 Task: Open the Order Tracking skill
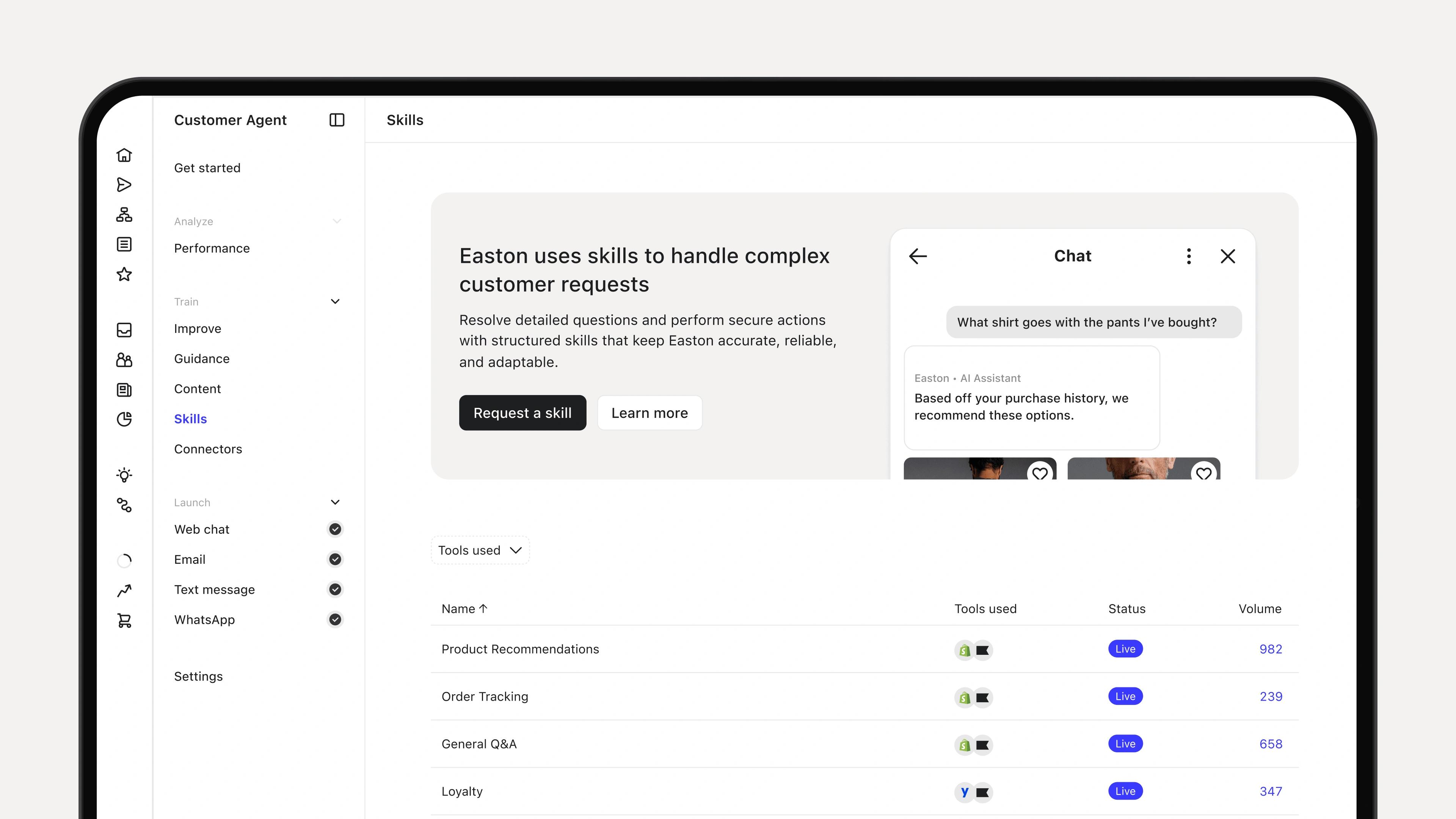[485, 697]
